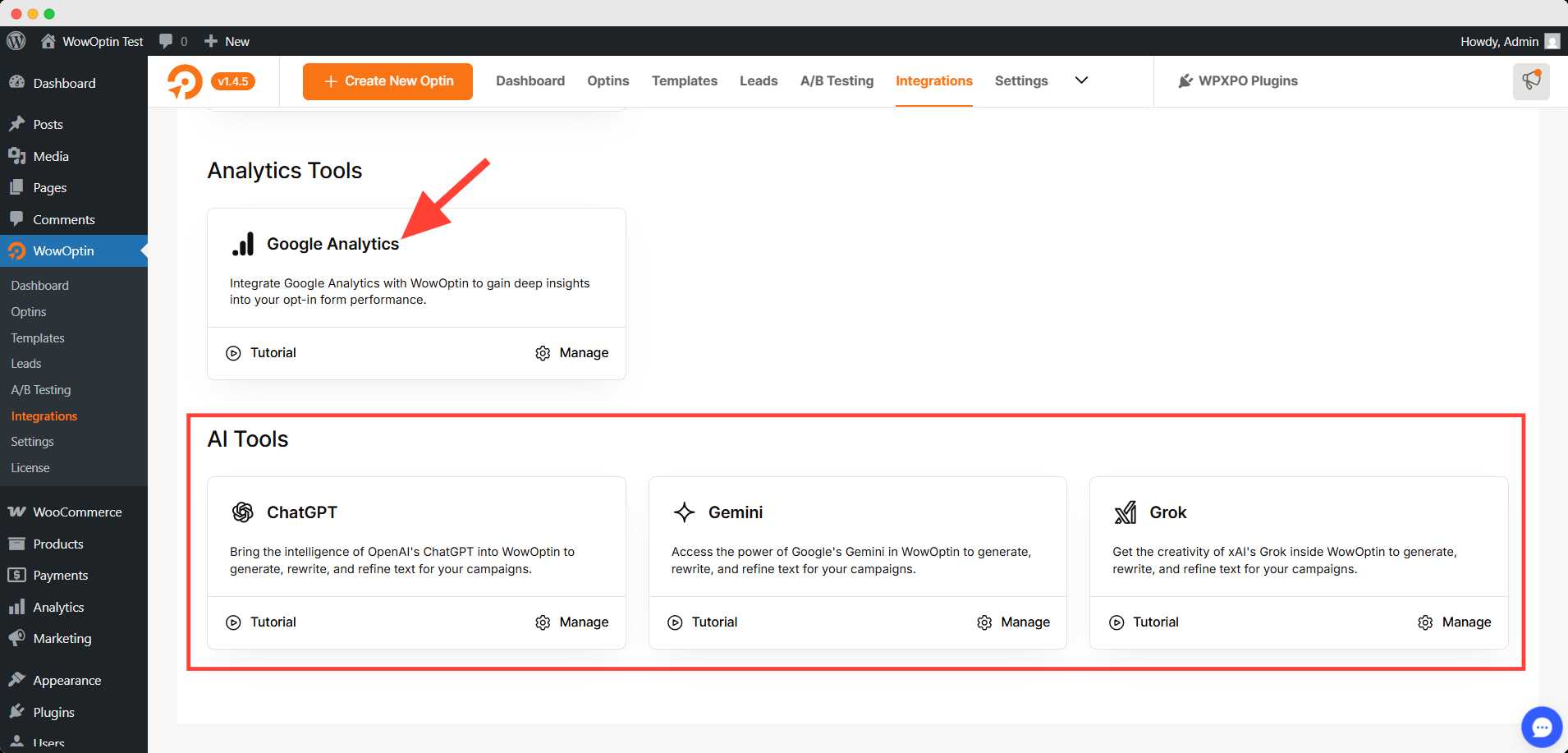Screen dimensions: 1568x753
Task: Click the megaphone announcements icon
Action: pos(1531,81)
